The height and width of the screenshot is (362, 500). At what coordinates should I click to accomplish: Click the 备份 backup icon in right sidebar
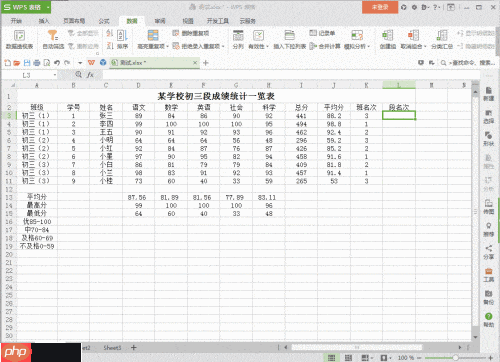point(489,294)
